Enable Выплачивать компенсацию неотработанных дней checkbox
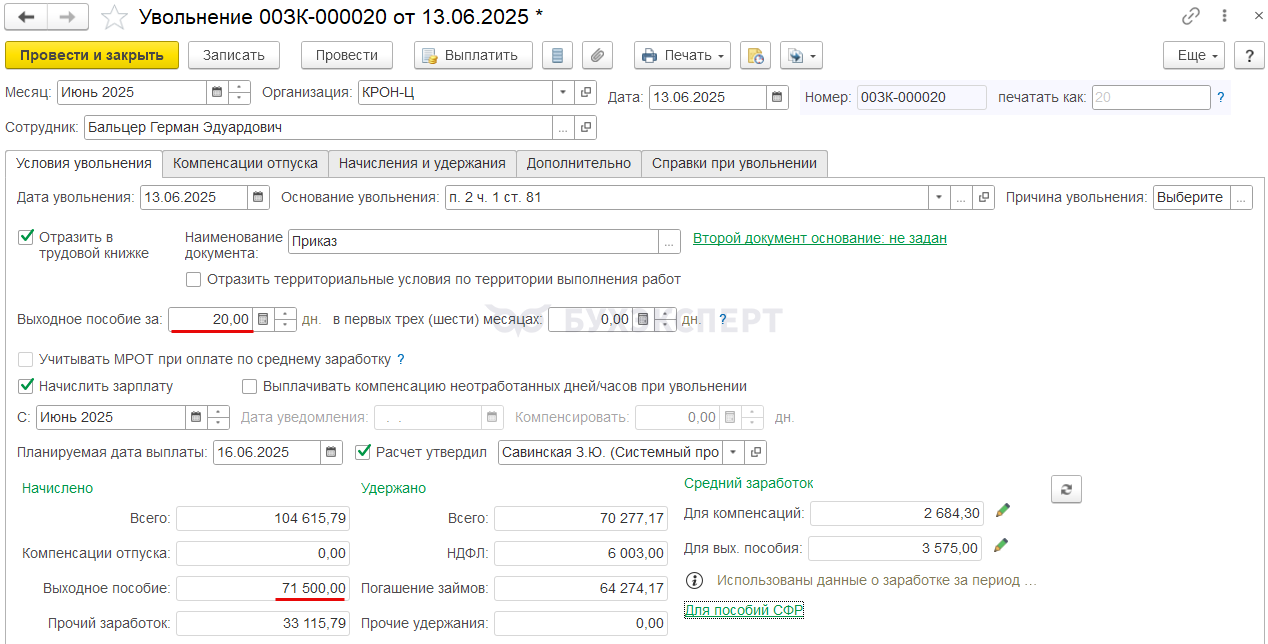 pyautogui.click(x=250, y=386)
